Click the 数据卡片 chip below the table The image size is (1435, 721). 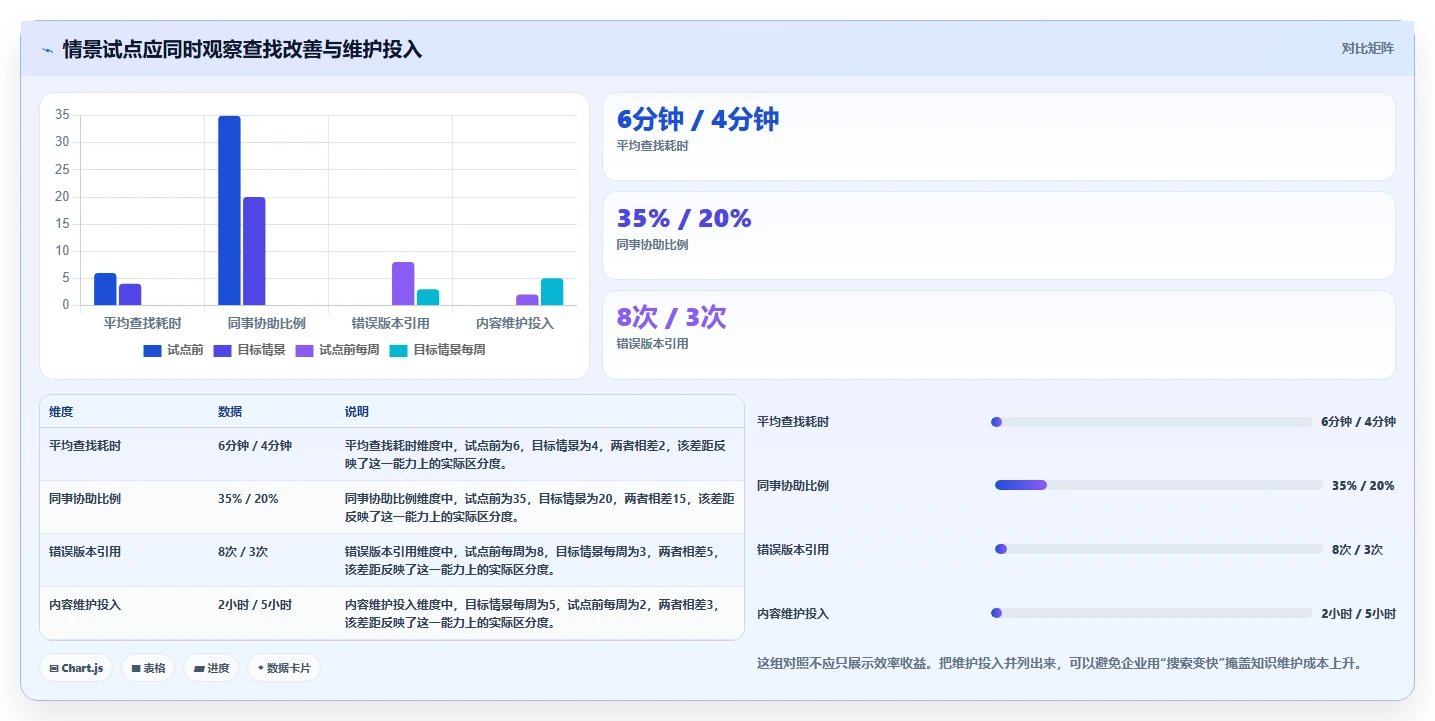[x=284, y=668]
